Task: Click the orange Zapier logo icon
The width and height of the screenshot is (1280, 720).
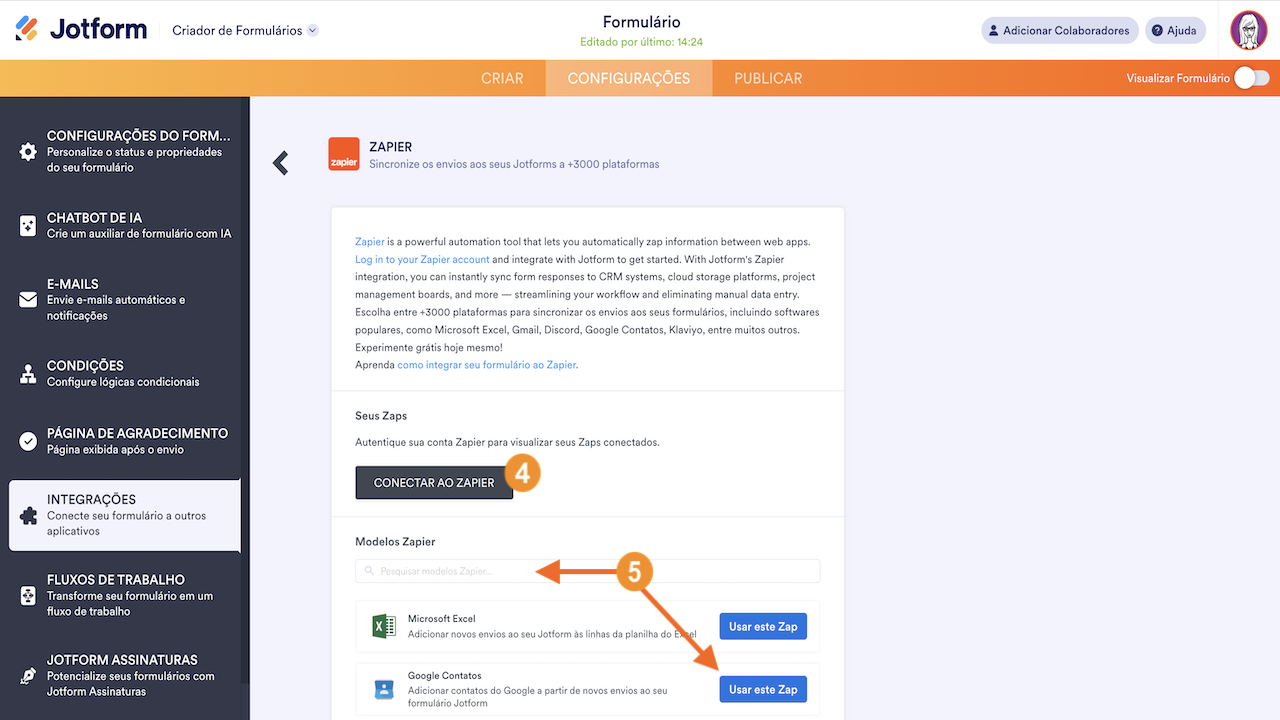Action: pos(344,154)
